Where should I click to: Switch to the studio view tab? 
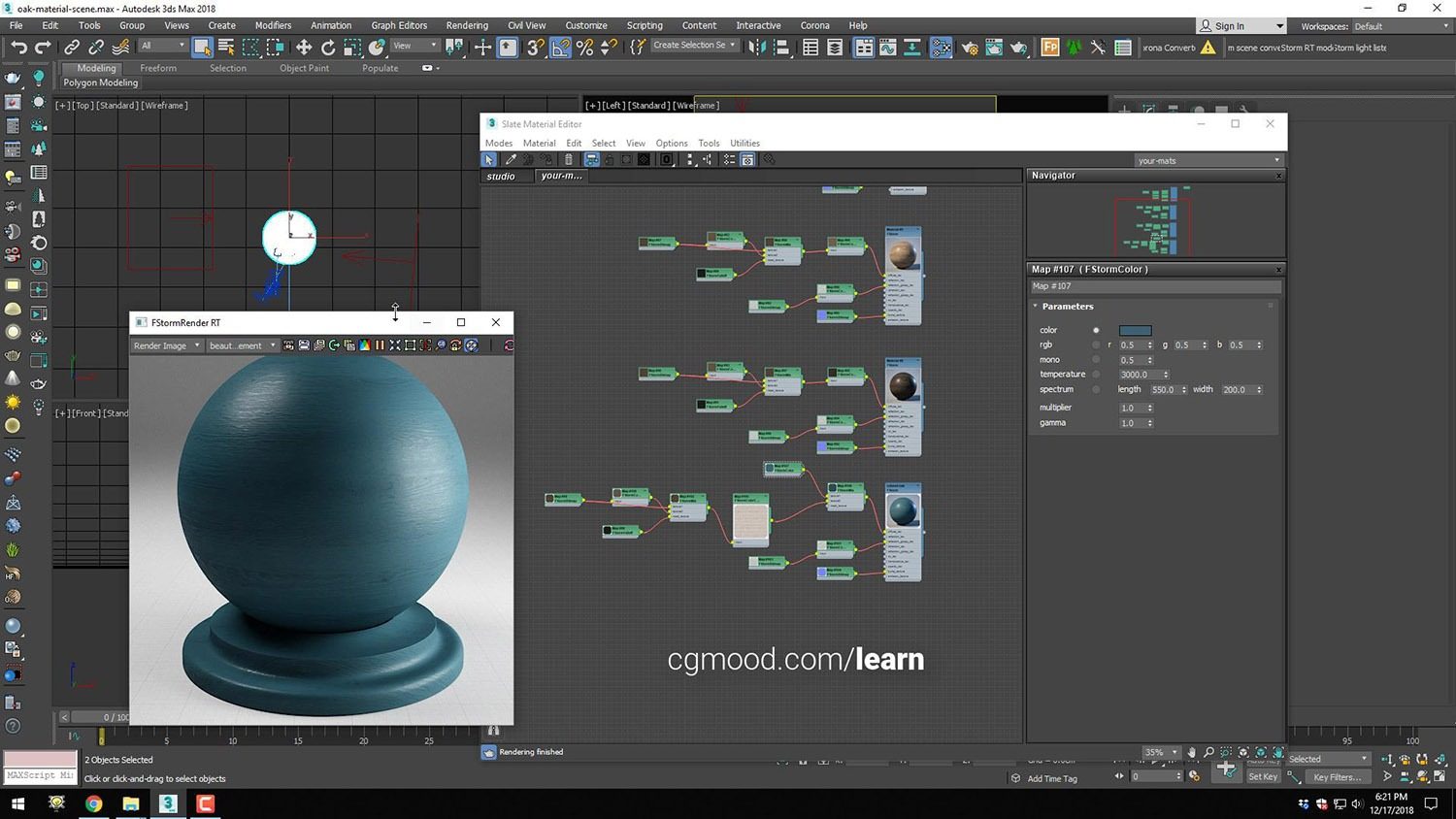coord(501,176)
